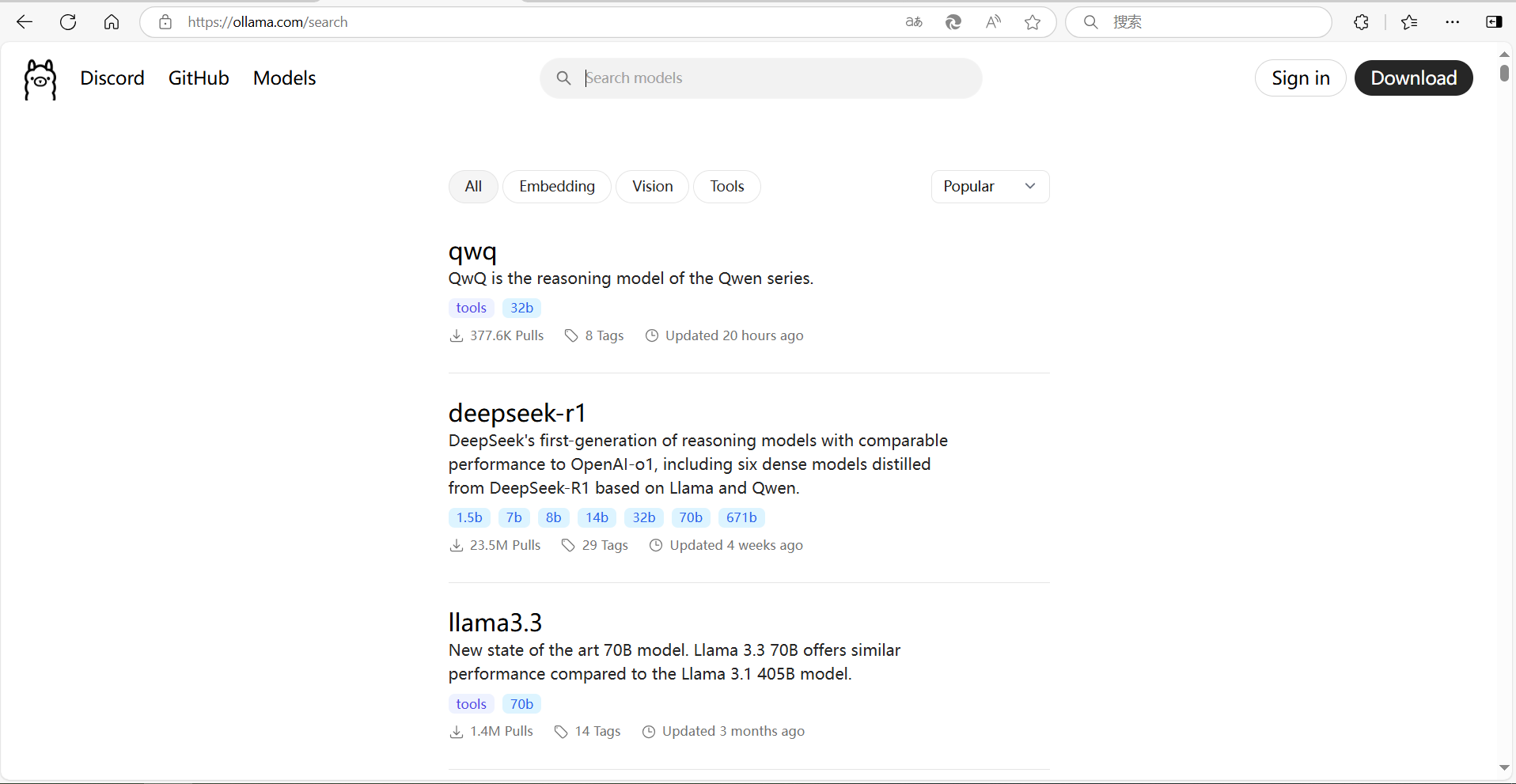This screenshot has height=784, width=1516.
Task: Click the 70b tag under deepseek-r1
Action: point(691,517)
